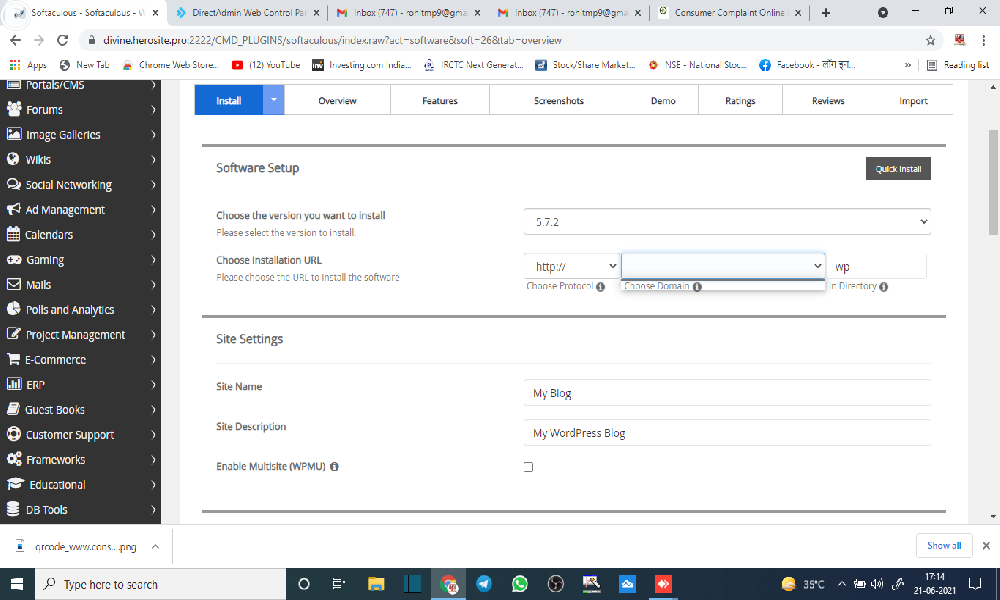Click the Site Name input field
Image resolution: width=1000 pixels, height=600 pixels.
[x=727, y=393]
